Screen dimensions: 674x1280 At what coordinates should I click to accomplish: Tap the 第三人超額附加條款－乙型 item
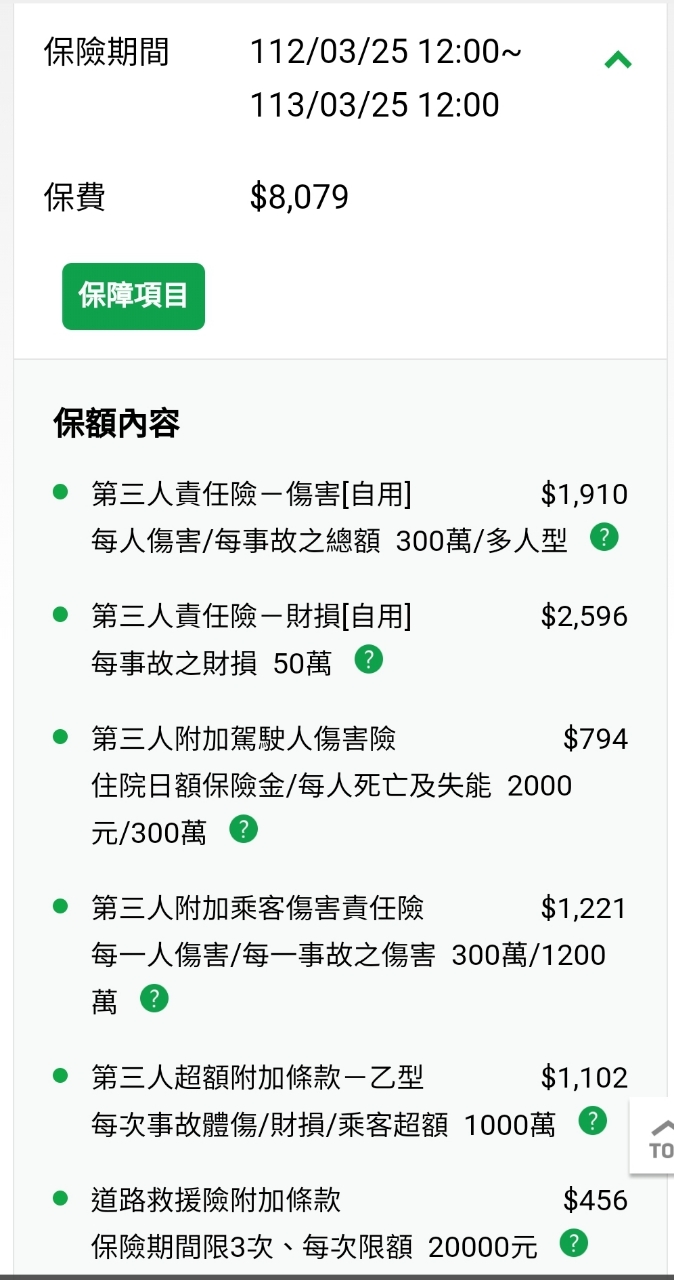(x=257, y=1078)
